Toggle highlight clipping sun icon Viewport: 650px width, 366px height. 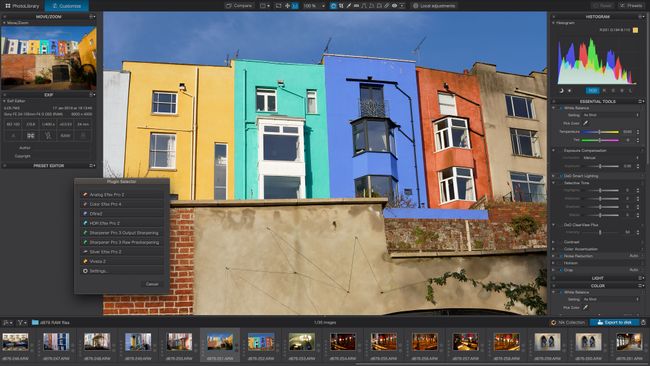[x=570, y=91]
